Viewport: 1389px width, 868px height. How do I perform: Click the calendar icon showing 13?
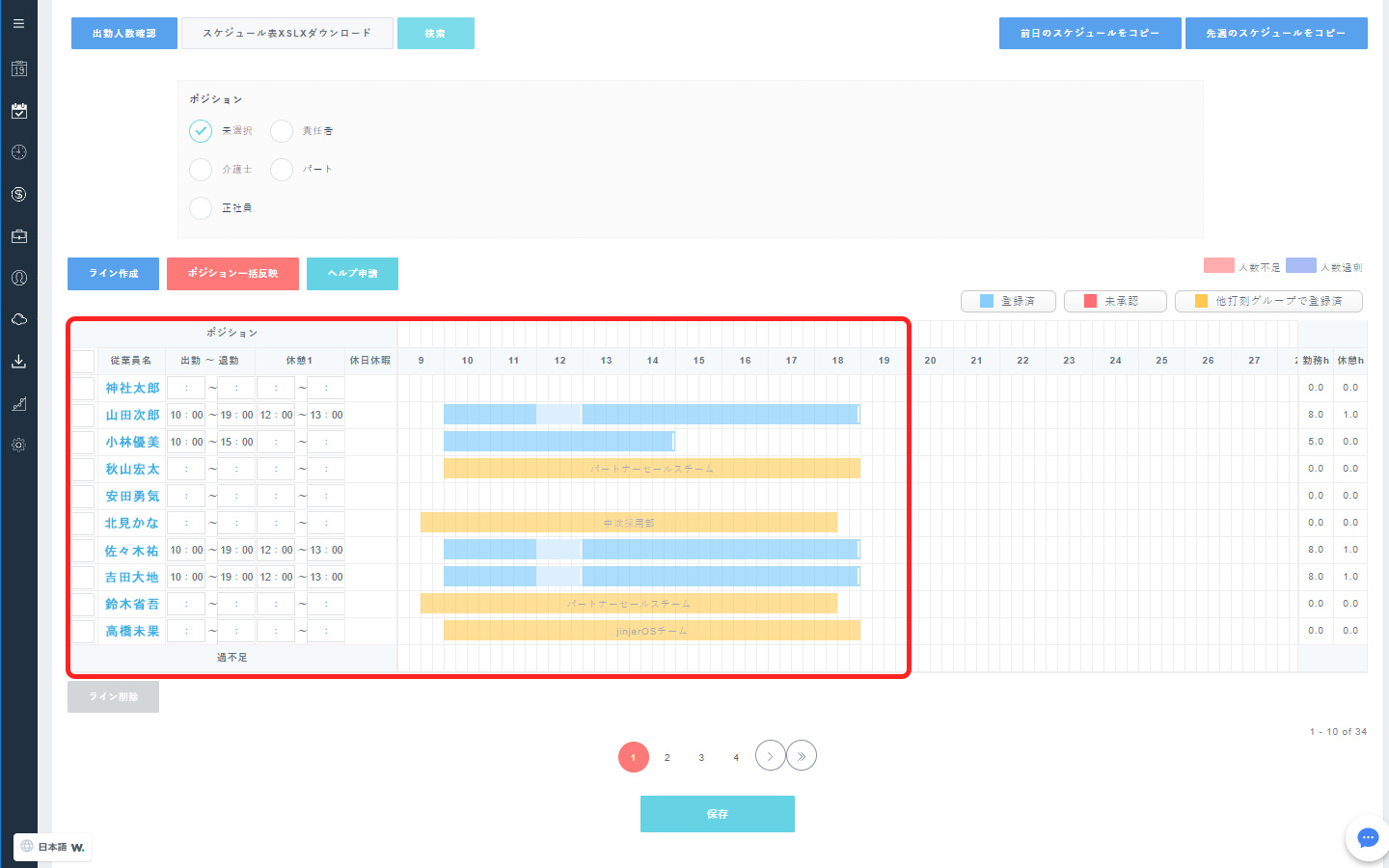pos(18,69)
